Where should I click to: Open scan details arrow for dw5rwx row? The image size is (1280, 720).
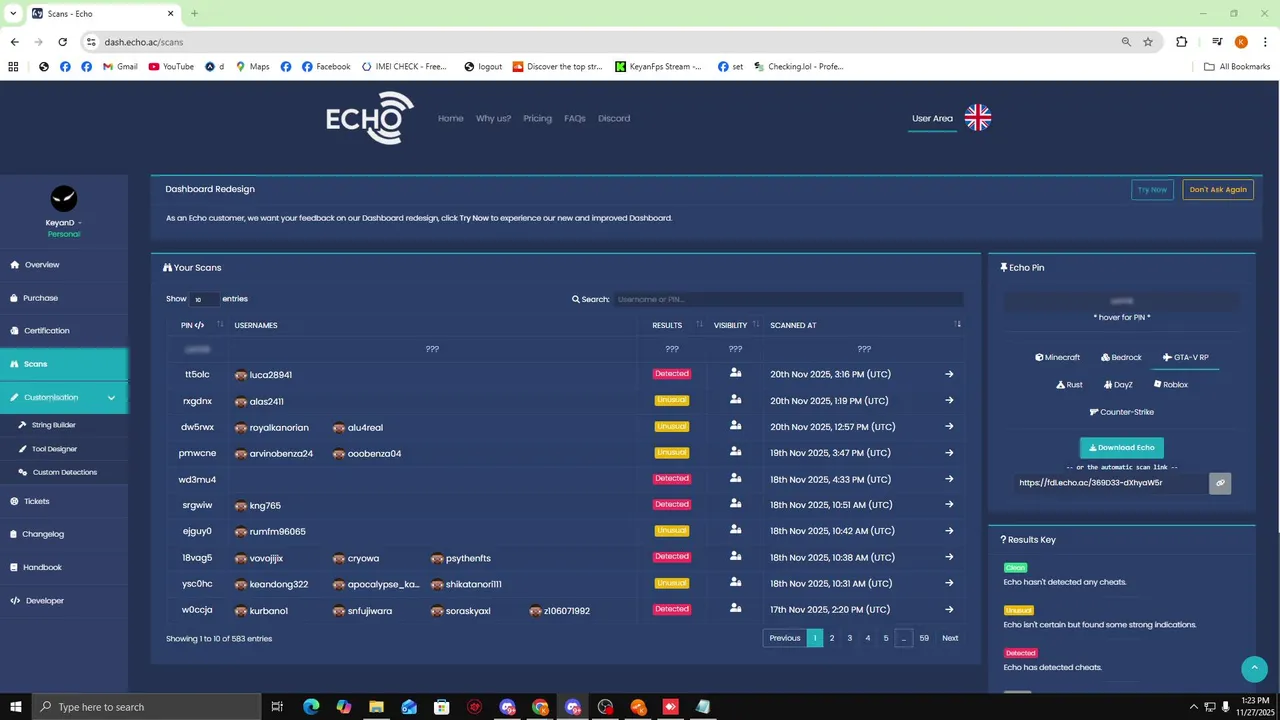(949, 427)
